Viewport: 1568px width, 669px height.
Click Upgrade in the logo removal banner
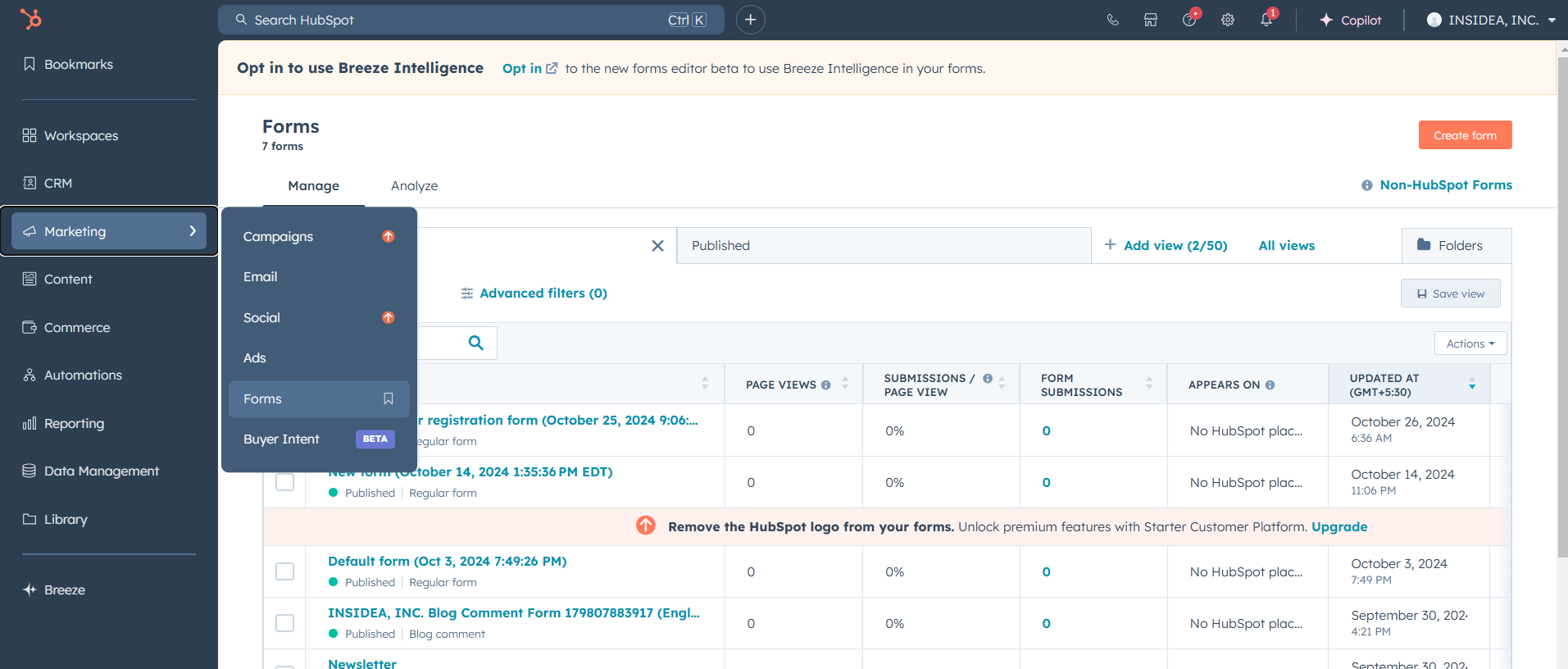(x=1339, y=526)
